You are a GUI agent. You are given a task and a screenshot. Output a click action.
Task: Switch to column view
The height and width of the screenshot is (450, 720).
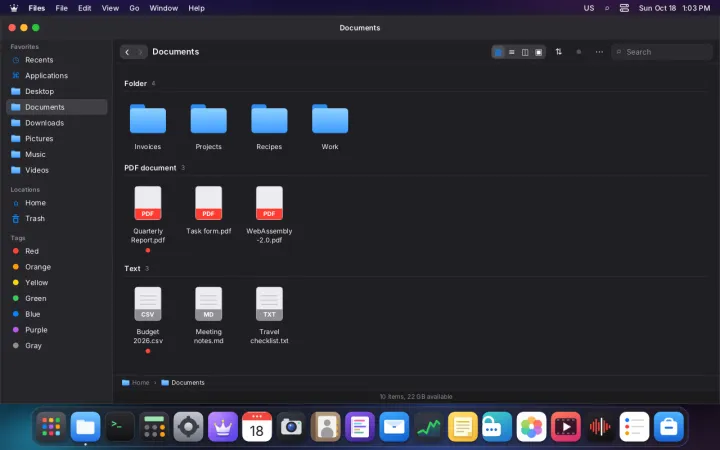[525, 52]
